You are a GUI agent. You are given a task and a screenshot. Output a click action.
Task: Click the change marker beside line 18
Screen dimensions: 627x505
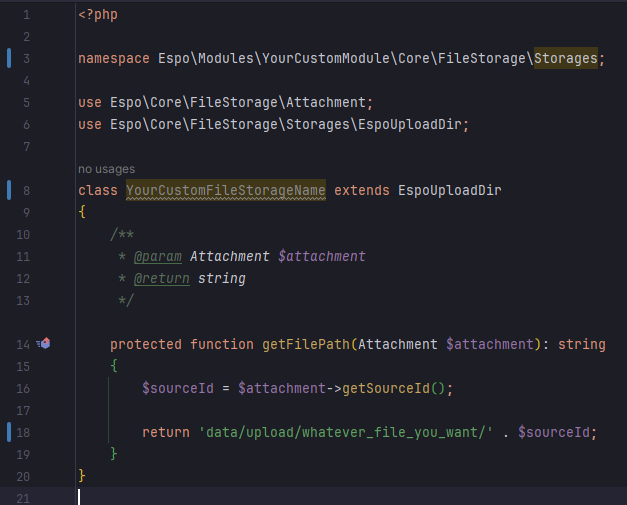(x=9, y=432)
